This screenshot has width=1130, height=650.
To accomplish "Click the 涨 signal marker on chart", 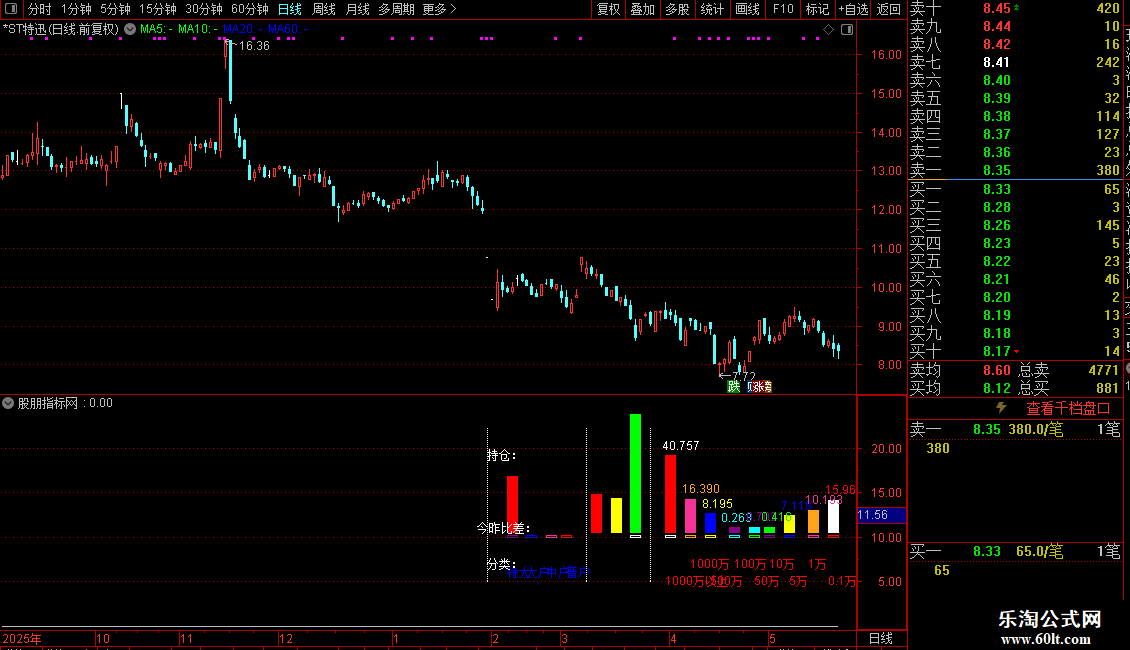I will pyautogui.click(x=760, y=386).
